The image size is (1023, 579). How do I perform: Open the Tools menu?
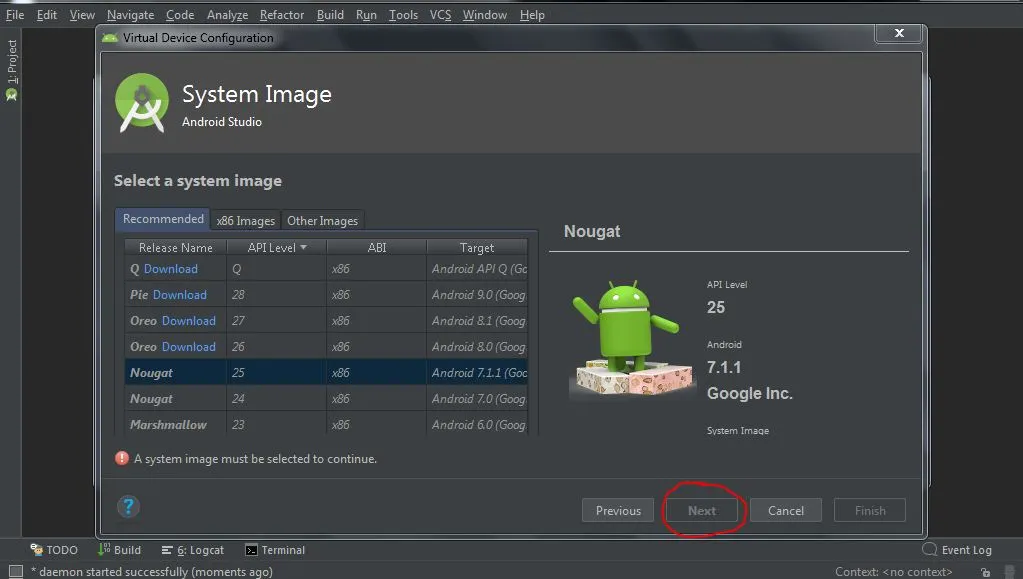point(403,14)
